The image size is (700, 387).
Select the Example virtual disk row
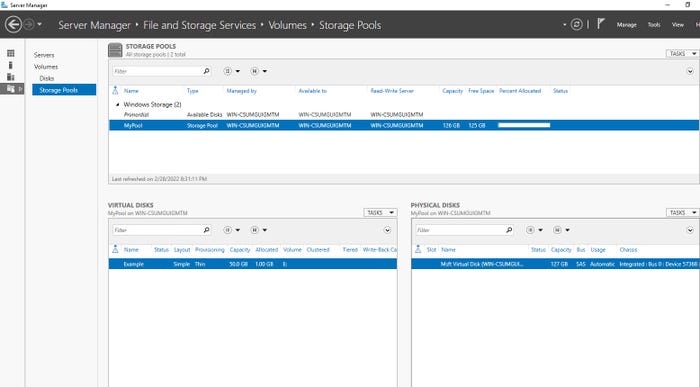click(x=253, y=264)
